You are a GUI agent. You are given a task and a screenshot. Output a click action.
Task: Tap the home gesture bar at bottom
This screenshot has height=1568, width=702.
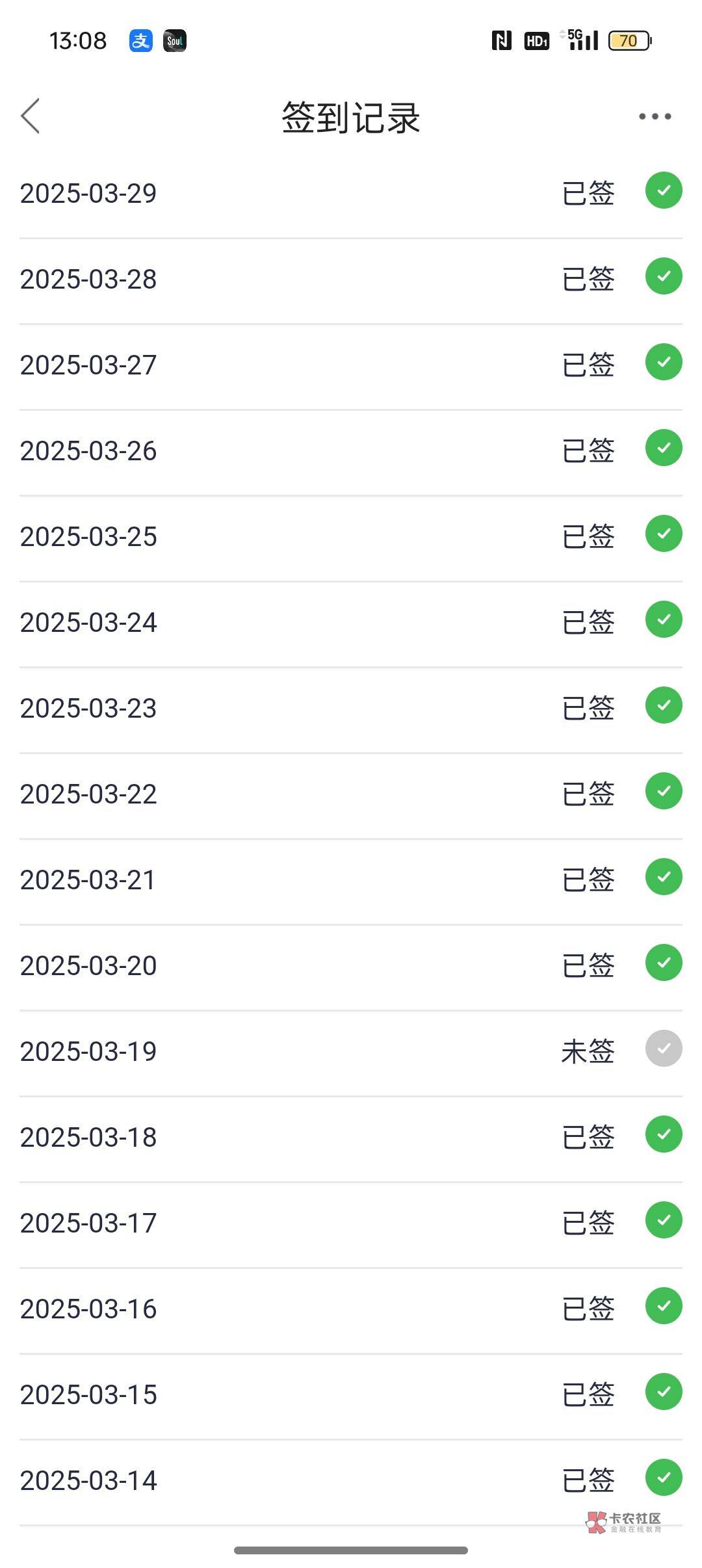coord(351,1550)
